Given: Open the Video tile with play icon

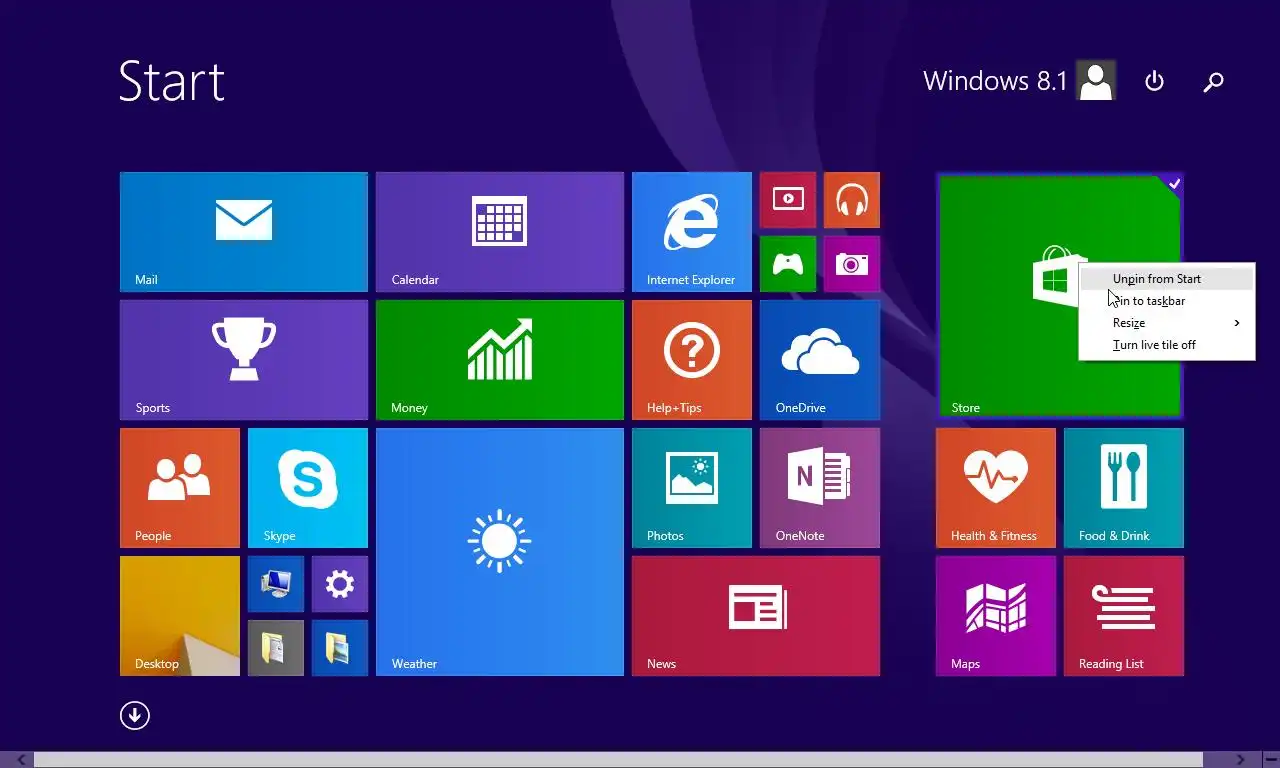Looking at the screenshot, I should (788, 200).
